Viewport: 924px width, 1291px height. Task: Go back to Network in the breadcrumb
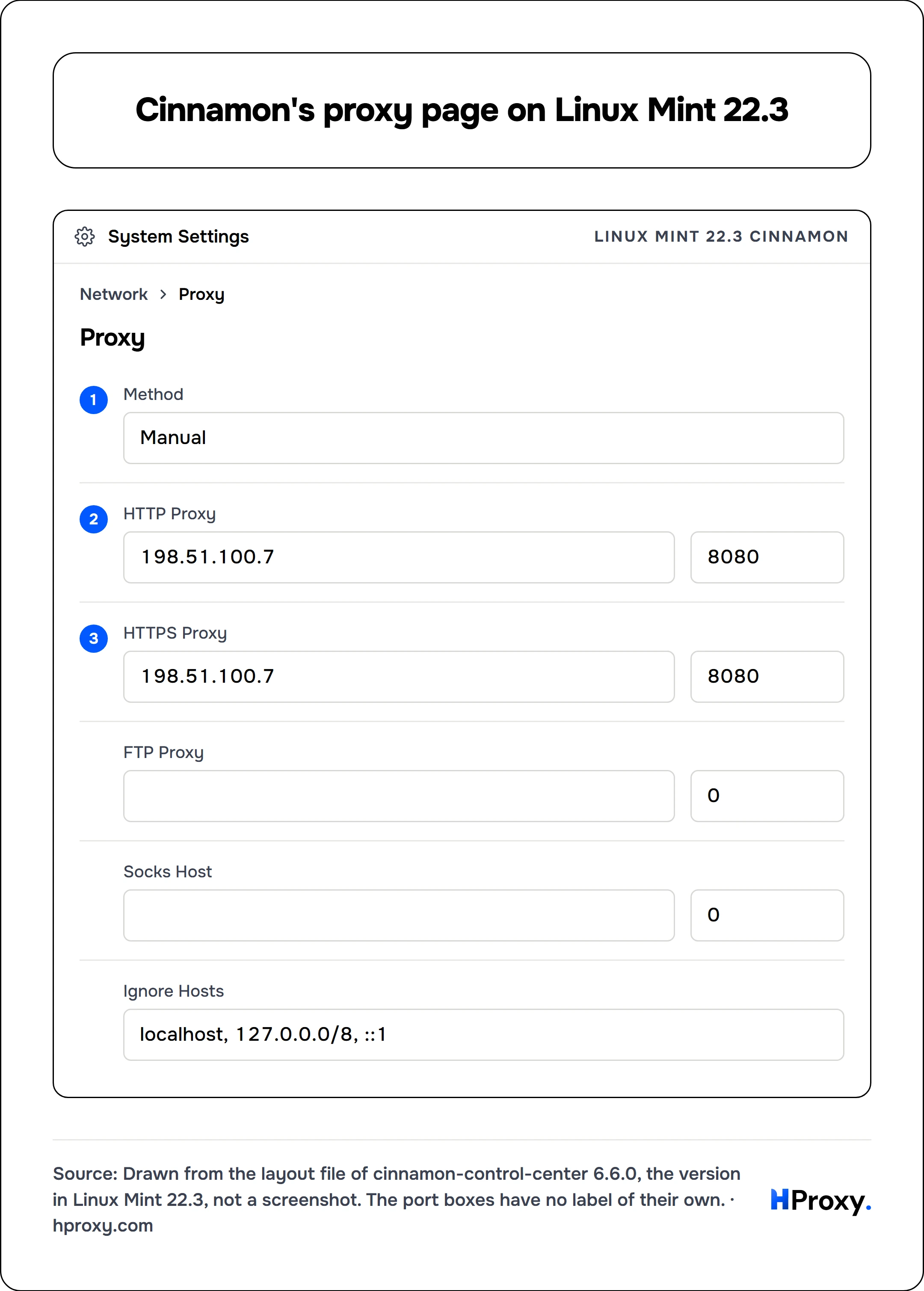pyautogui.click(x=114, y=294)
